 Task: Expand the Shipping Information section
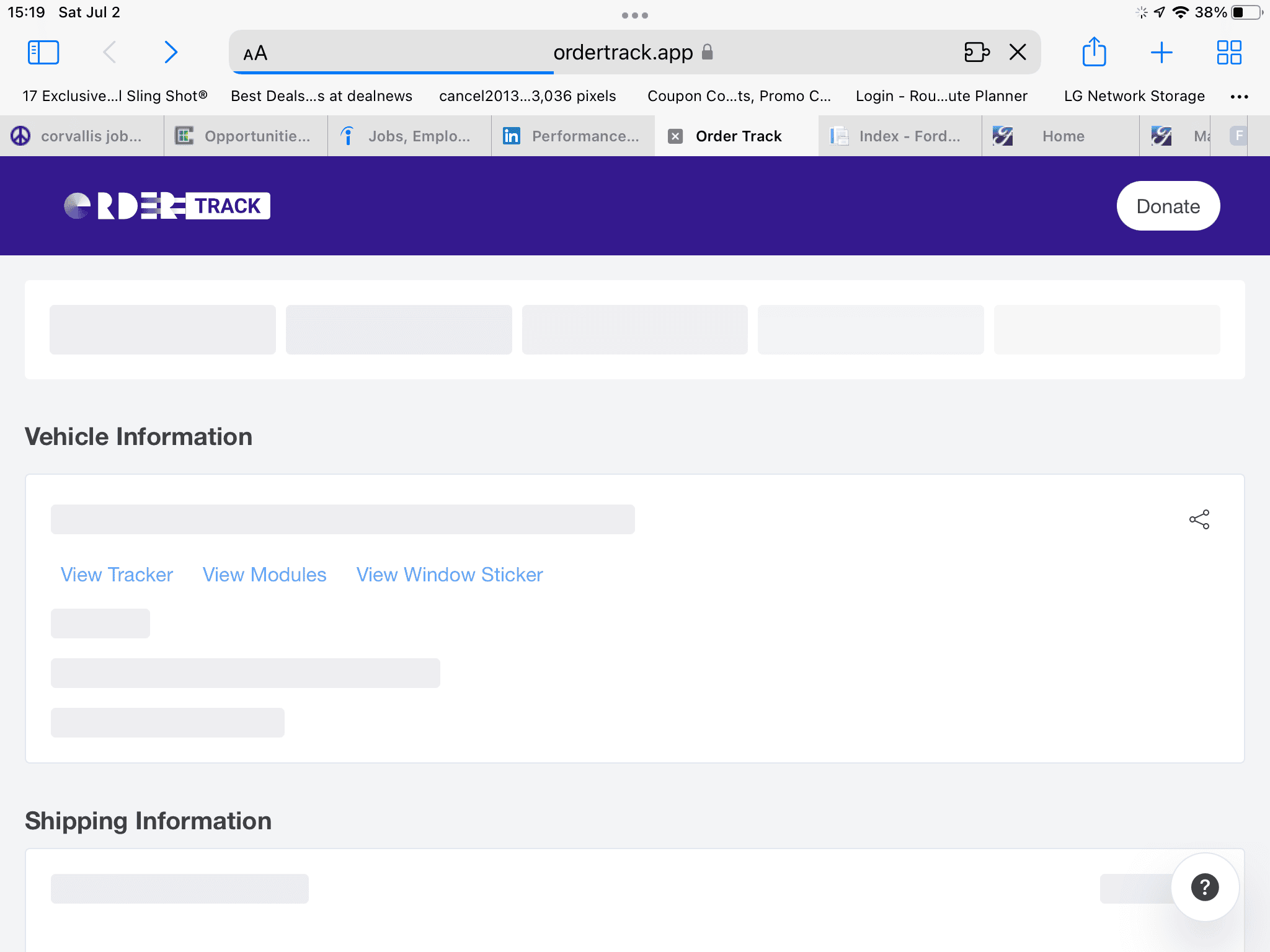click(148, 820)
